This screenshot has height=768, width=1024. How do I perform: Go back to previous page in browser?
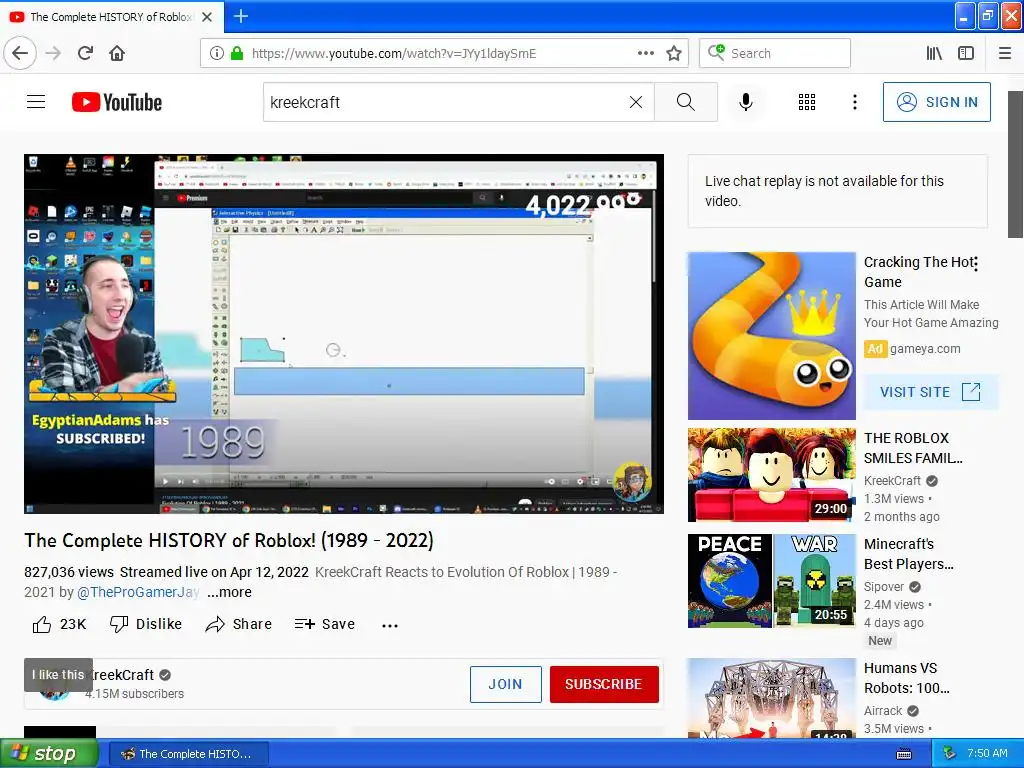coord(20,53)
